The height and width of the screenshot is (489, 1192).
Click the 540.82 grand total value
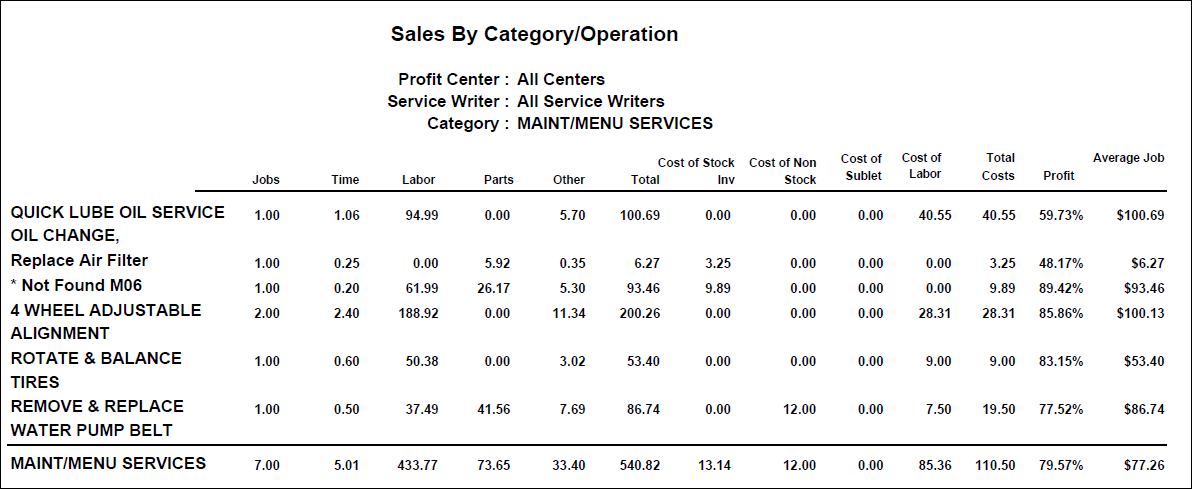[x=640, y=465]
